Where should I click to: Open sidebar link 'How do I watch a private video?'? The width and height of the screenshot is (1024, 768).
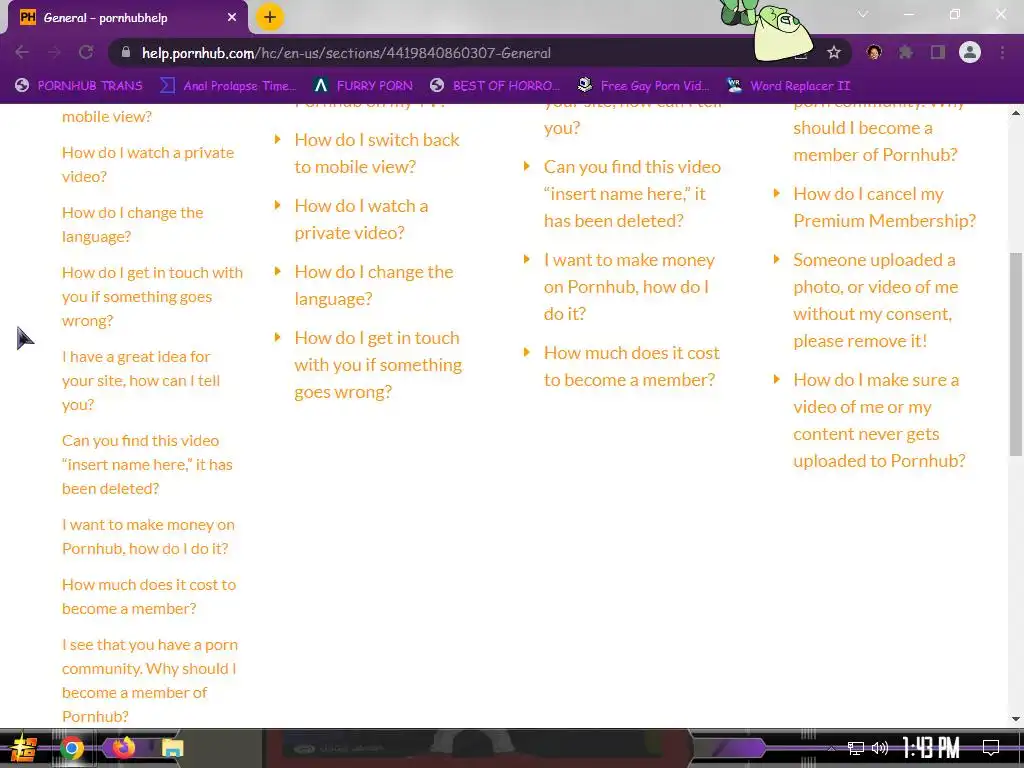148,165
